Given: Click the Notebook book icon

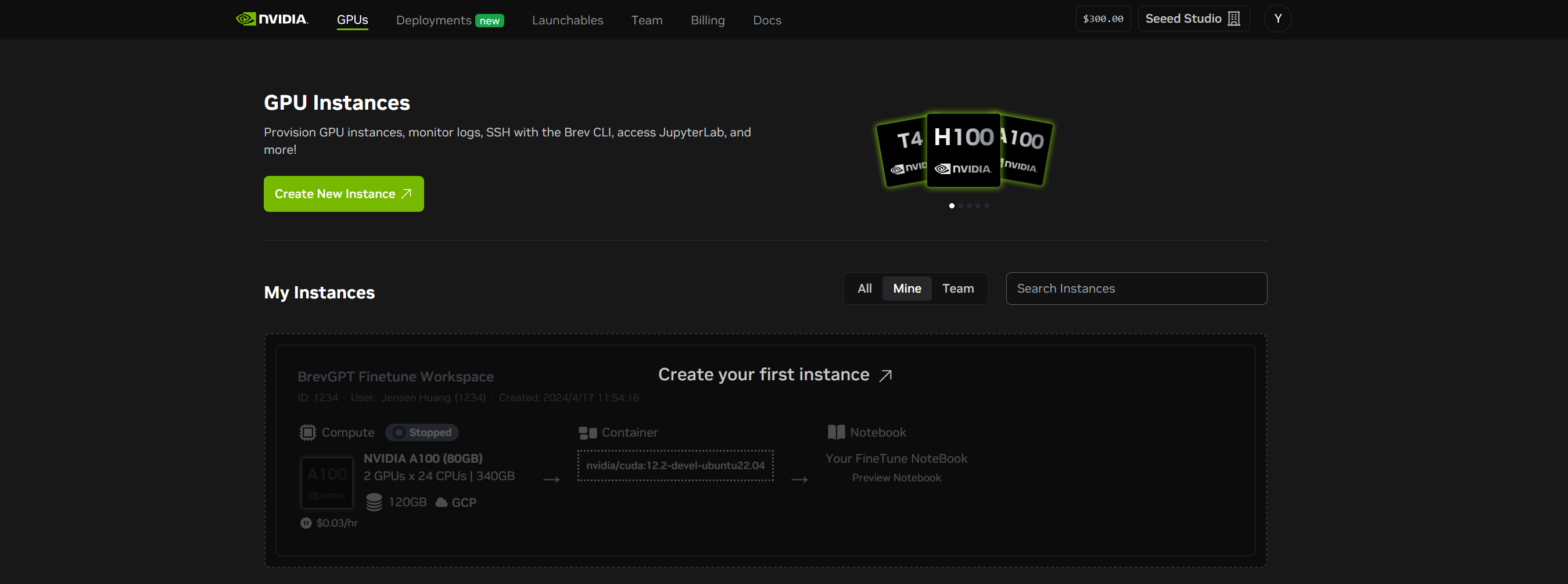Looking at the screenshot, I should [x=836, y=432].
